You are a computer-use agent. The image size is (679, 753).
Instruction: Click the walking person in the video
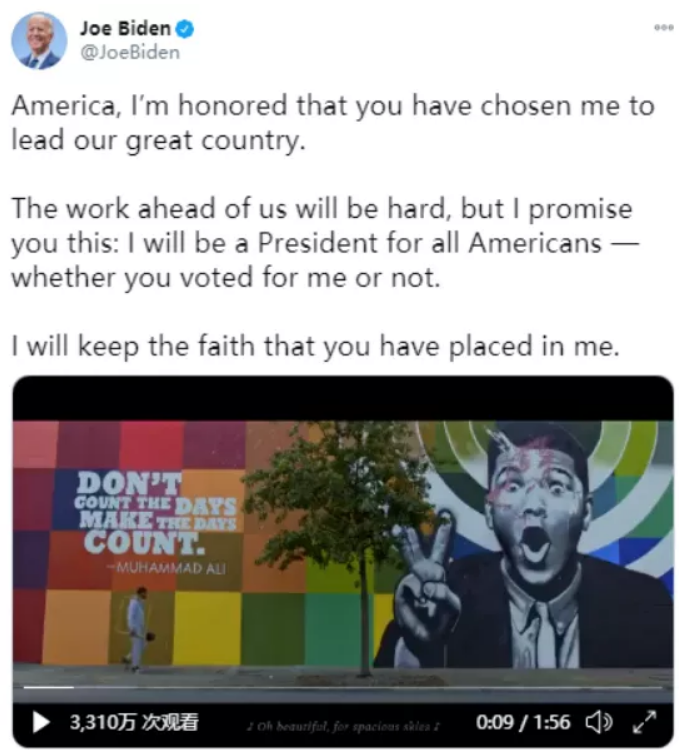coord(137,628)
